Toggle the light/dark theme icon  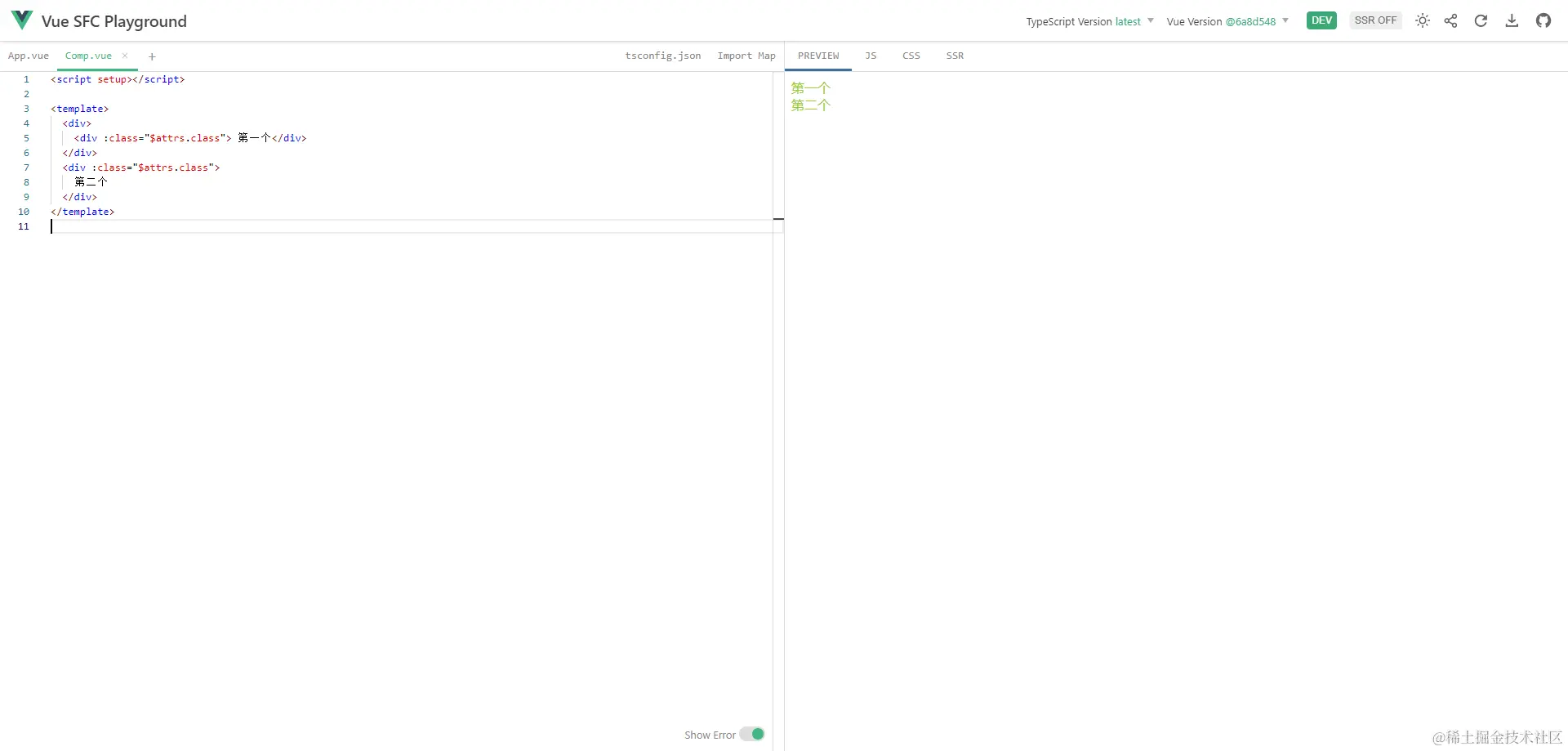click(x=1423, y=20)
